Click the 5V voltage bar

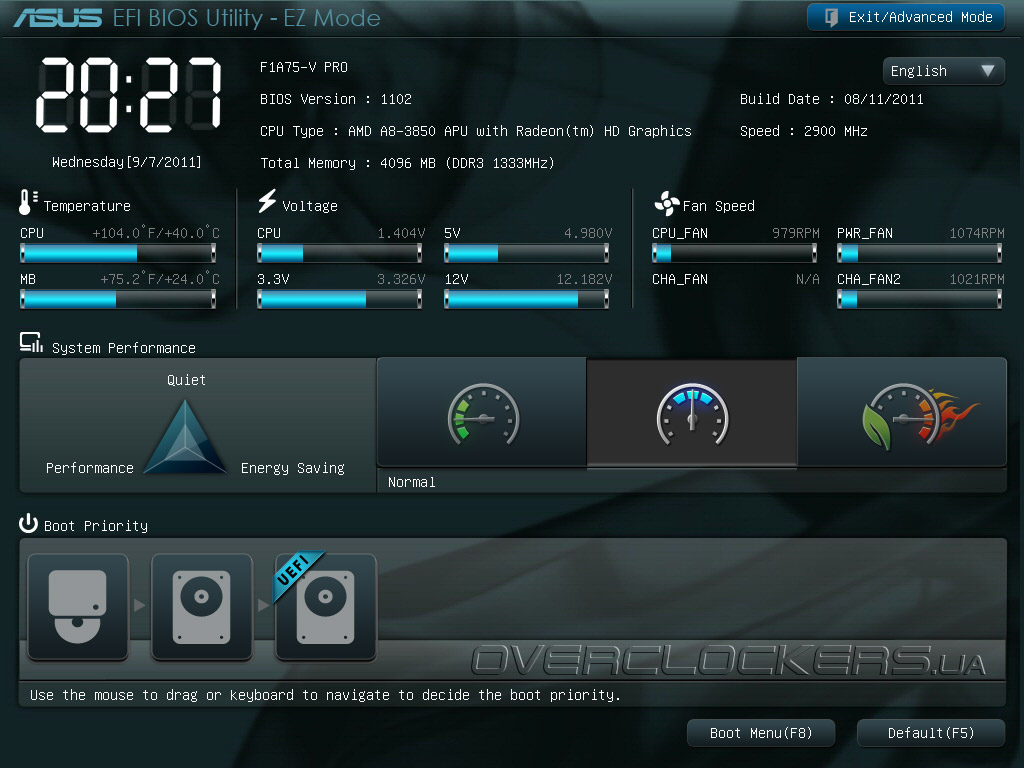pyautogui.click(x=526, y=253)
